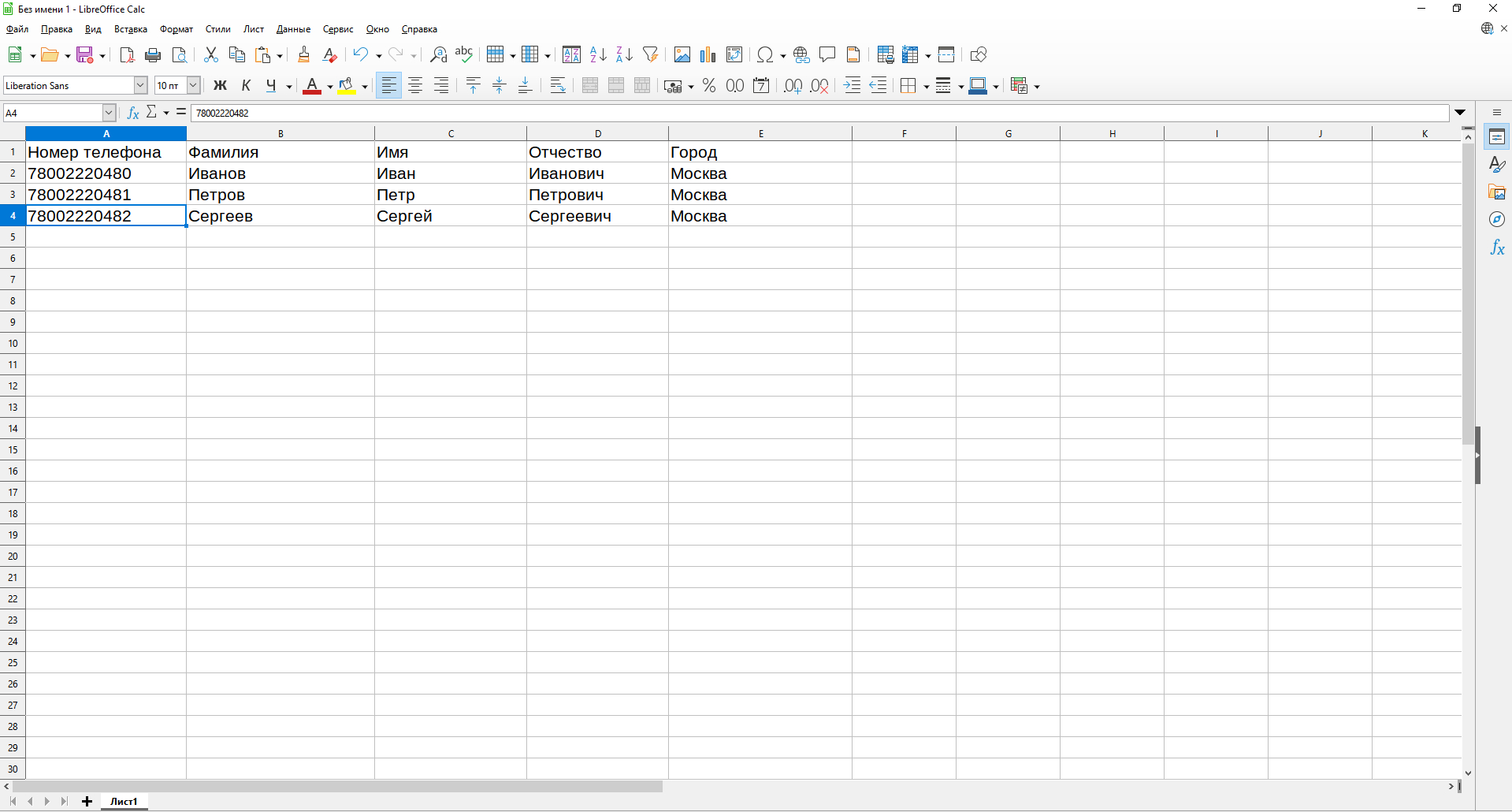Apply the yellow background color swatch
1512x812 pixels.
coord(346,86)
